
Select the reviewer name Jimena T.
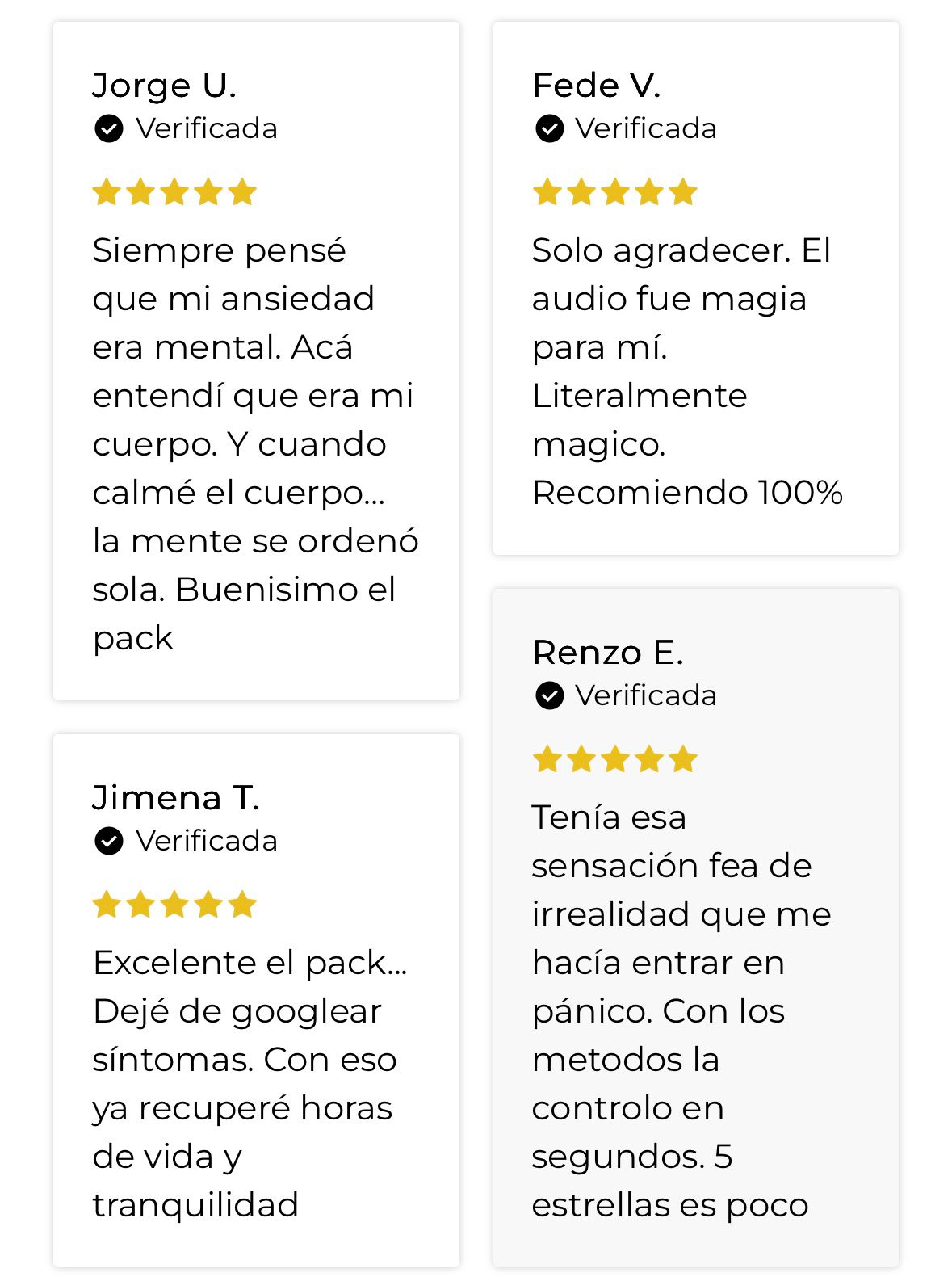[x=175, y=798]
